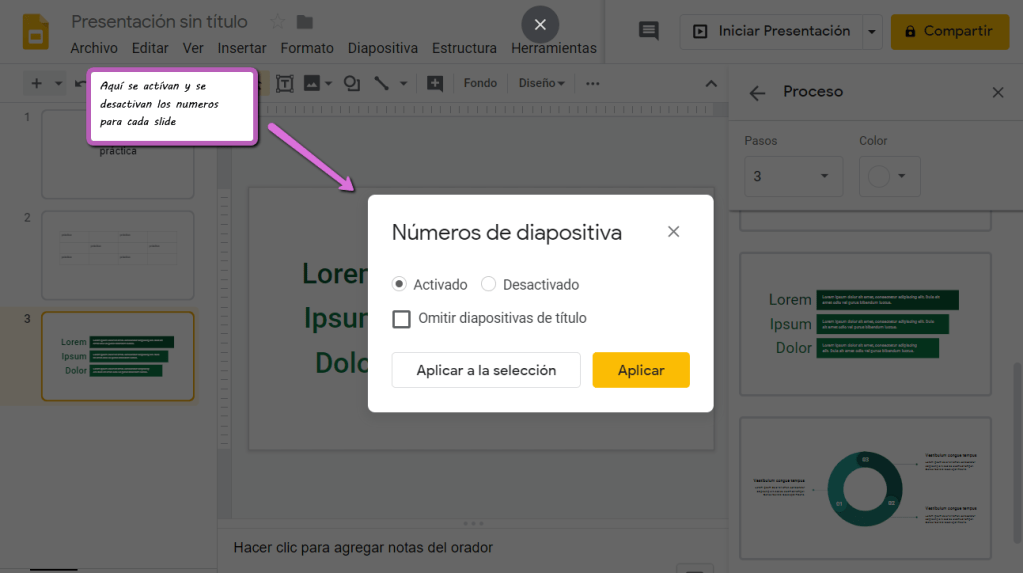The width and height of the screenshot is (1023, 573).
Task: Open the Diapositiva menu
Action: (x=382, y=48)
